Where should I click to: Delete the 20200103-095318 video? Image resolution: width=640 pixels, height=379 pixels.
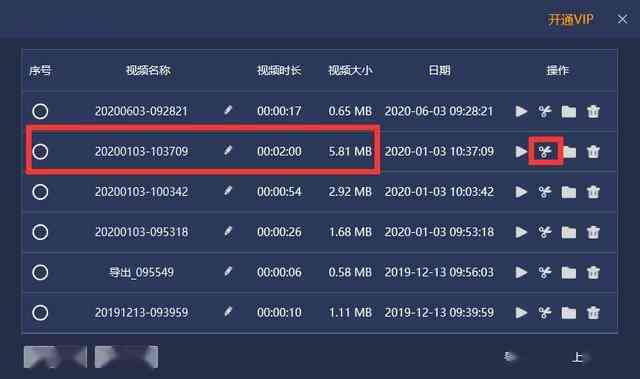point(593,232)
